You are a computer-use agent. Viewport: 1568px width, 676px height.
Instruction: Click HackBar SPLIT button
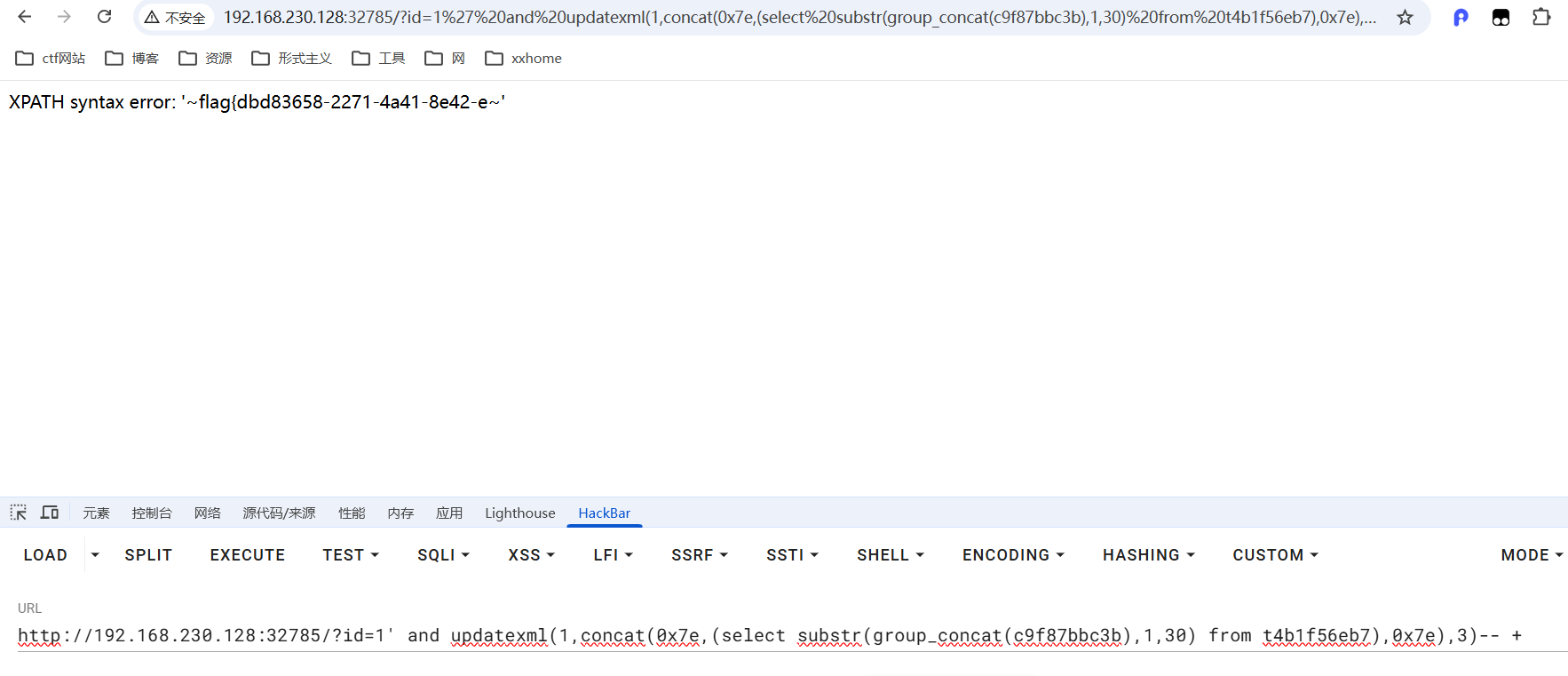click(x=148, y=554)
